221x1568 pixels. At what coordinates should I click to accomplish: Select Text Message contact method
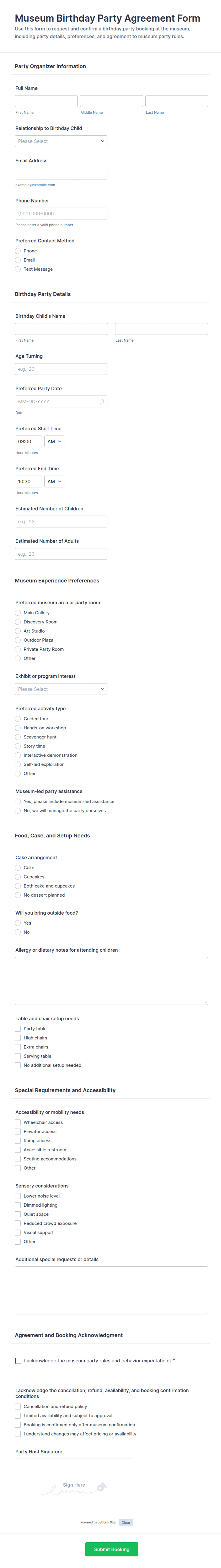pyautogui.click(x=18, y=269)
